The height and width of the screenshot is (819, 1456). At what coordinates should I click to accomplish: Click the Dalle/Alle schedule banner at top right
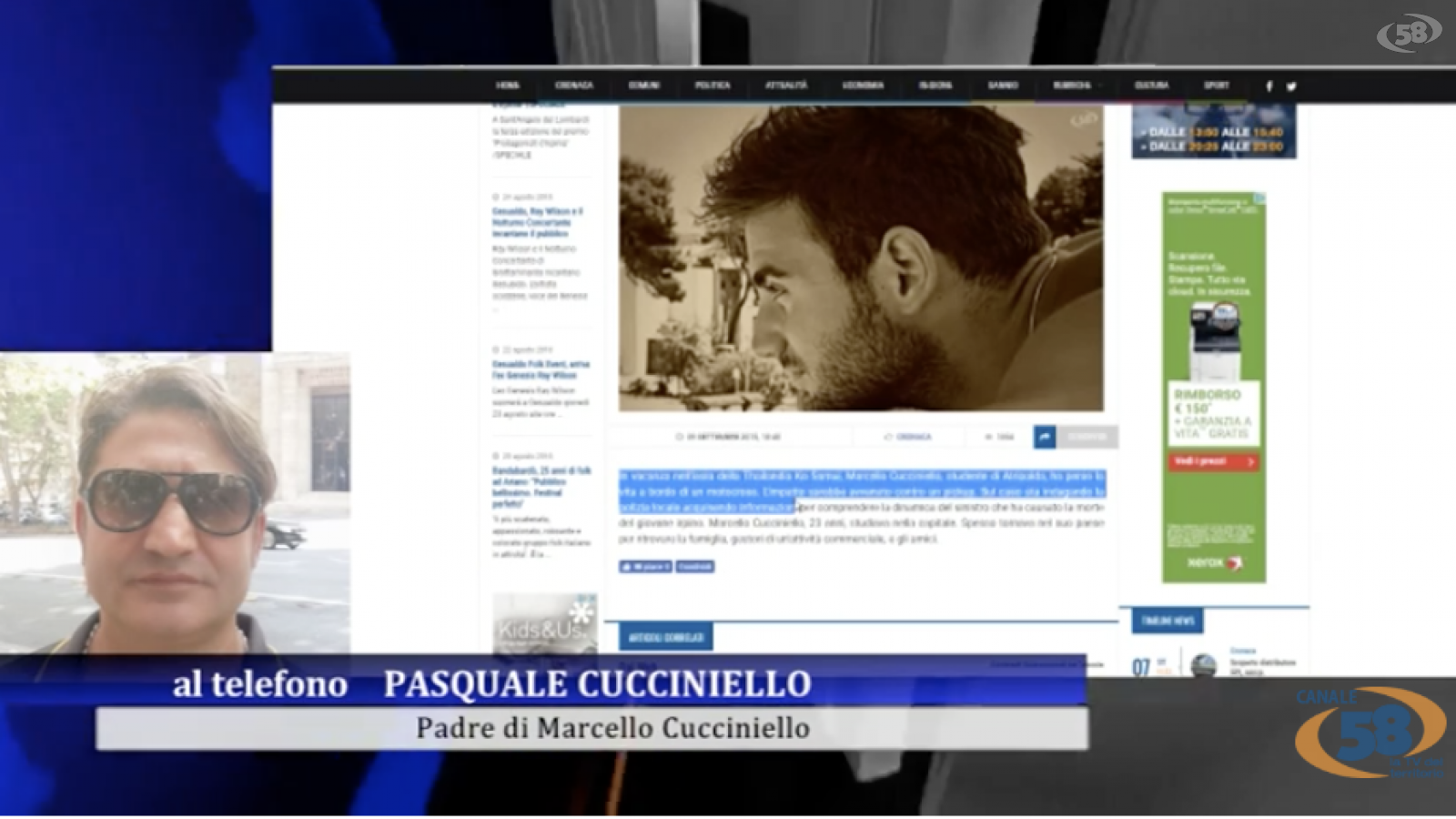[1214, 132]
